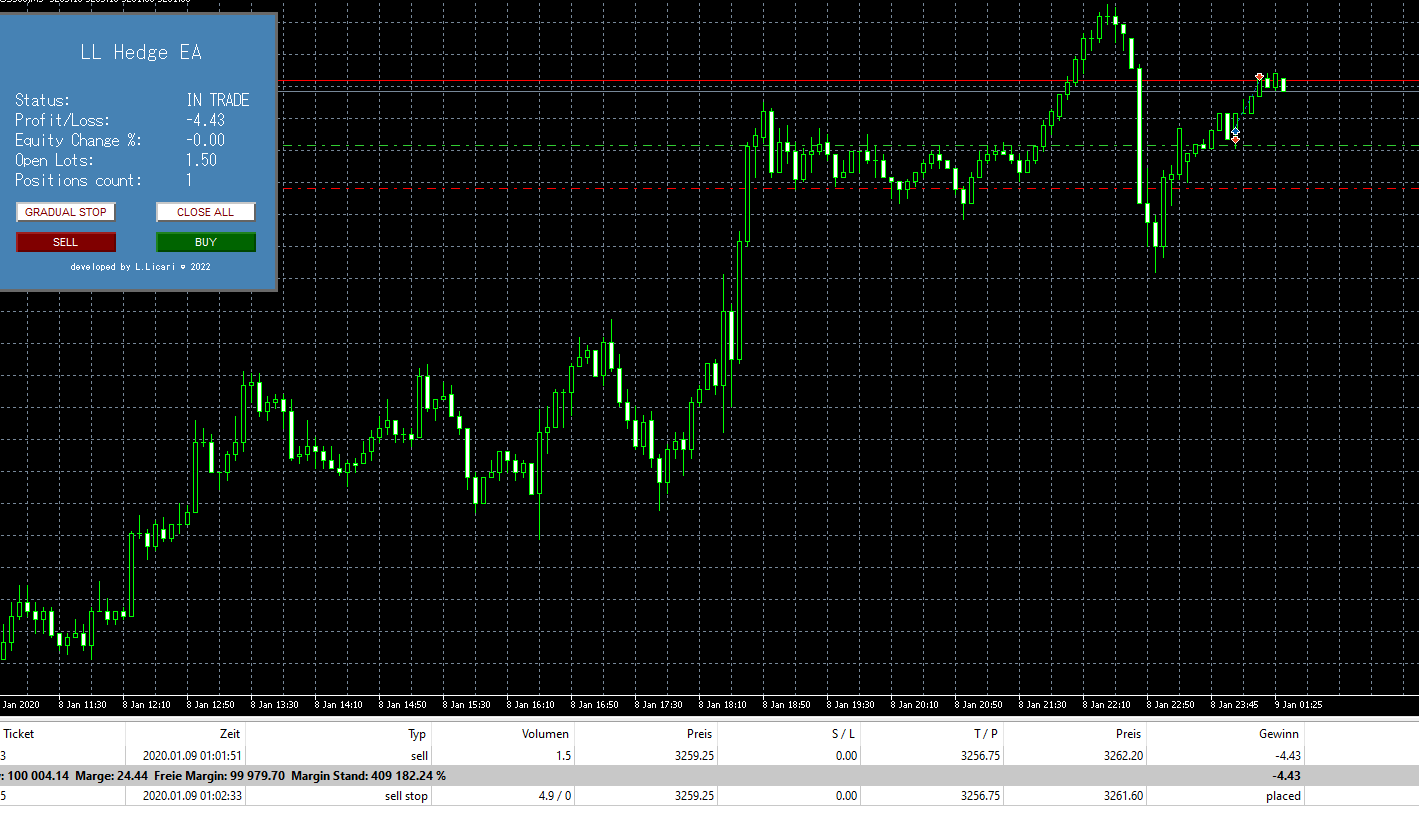
Task: Select the blue trade marker on the chart
Action: pos(1235,131)
